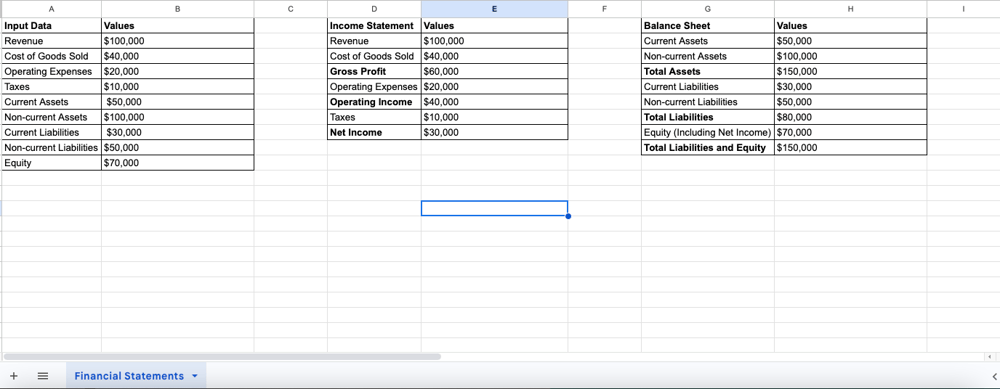Select the "Balance Sheet" header cell

pyautogui.click(x=708, y=26)
